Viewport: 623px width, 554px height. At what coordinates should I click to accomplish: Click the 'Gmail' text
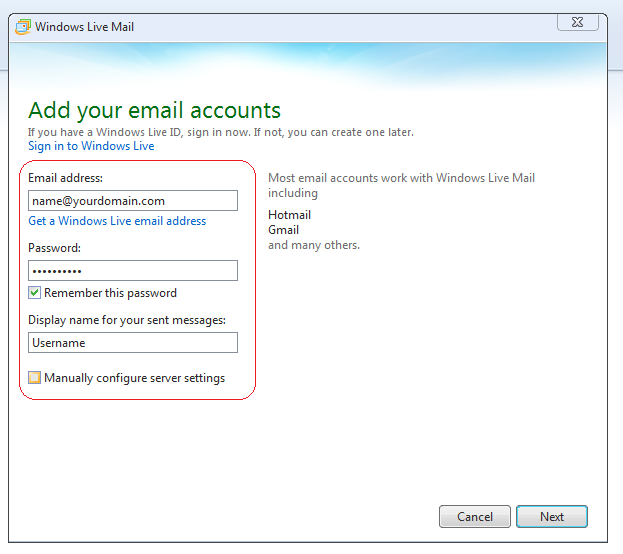[x=283, y=230]
